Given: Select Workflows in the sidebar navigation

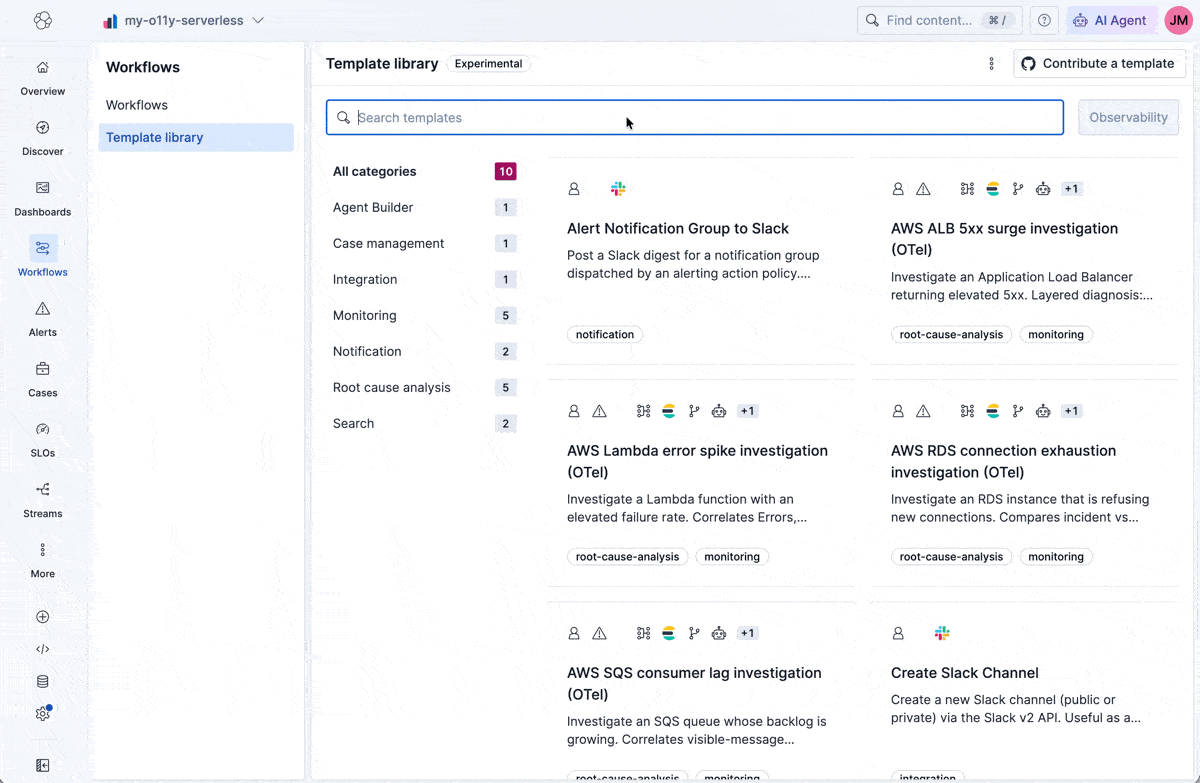Looking at the screenshot, I should click(43, 258).
